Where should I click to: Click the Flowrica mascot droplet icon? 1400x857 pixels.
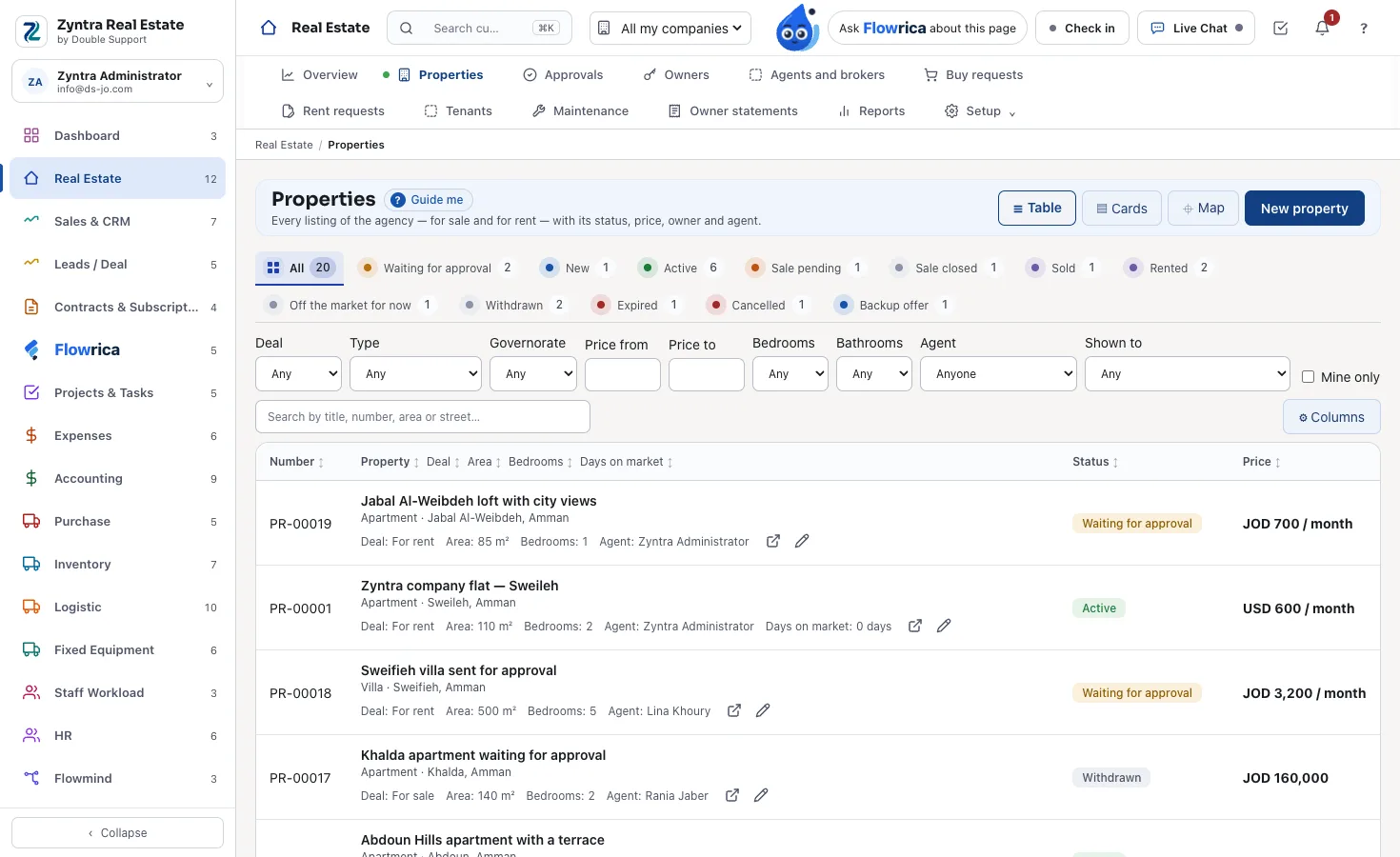(797, 28)
